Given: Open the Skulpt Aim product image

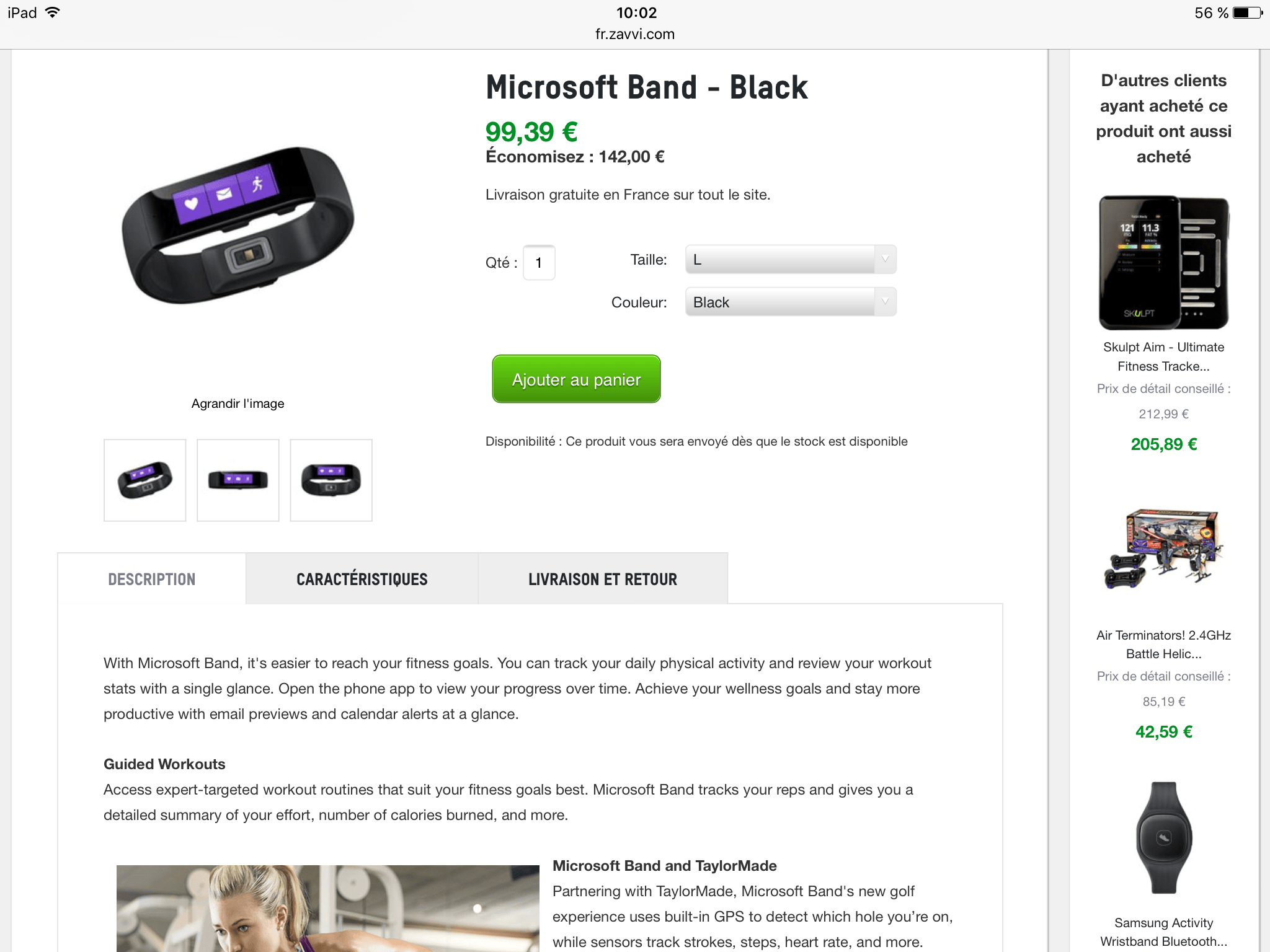Looking at the screenshot, I should click(x=1163, y=263).
